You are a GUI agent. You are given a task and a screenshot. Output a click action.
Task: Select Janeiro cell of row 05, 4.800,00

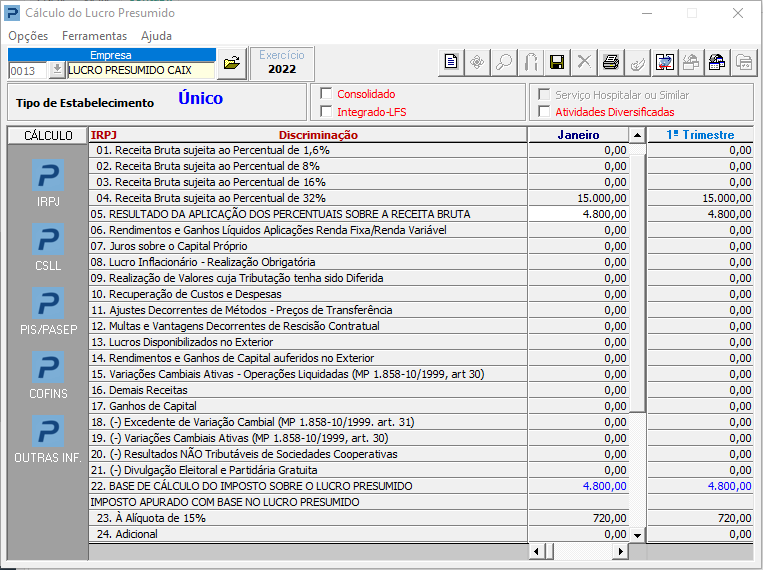[x=579, y=214]
